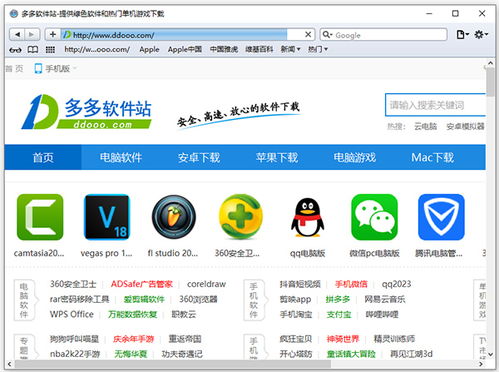Show all bookmarks book icon

coord(33,50)
